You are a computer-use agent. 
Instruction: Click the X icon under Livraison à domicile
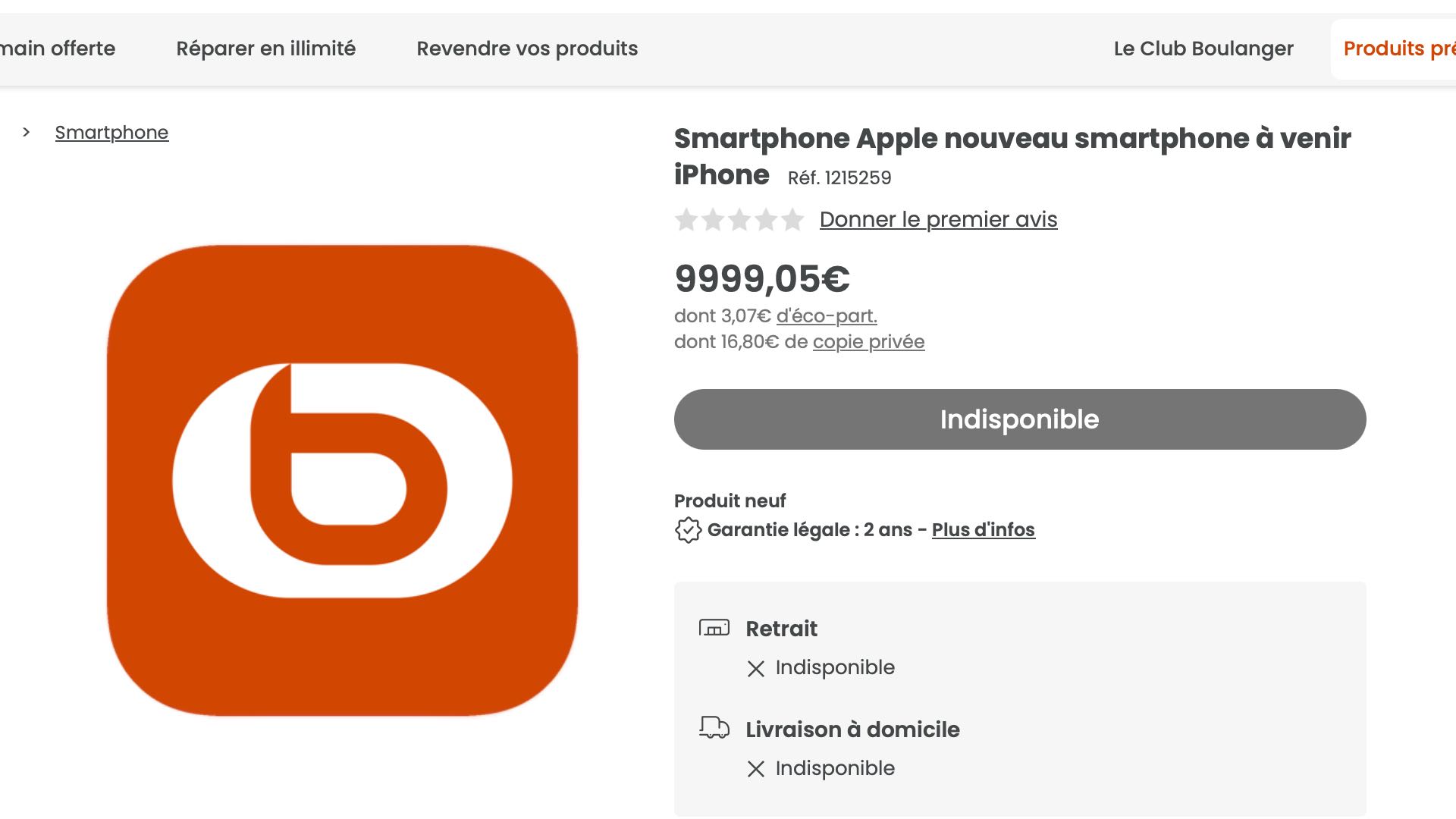click(x=756, y=770)
